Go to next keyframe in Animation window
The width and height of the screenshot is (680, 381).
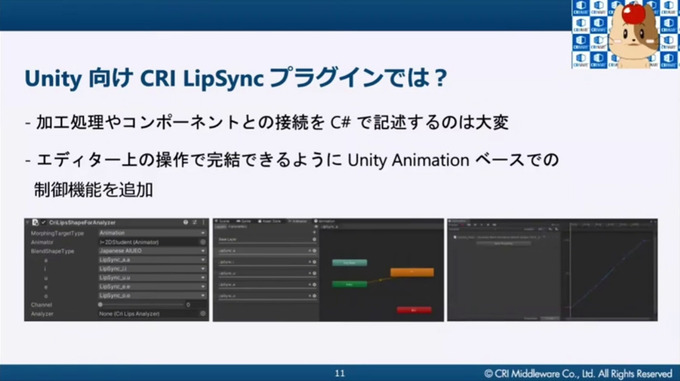[488, 225]
